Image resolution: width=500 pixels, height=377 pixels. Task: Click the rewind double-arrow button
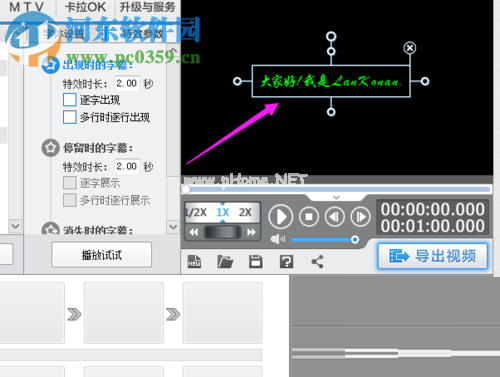coord(194,232)
